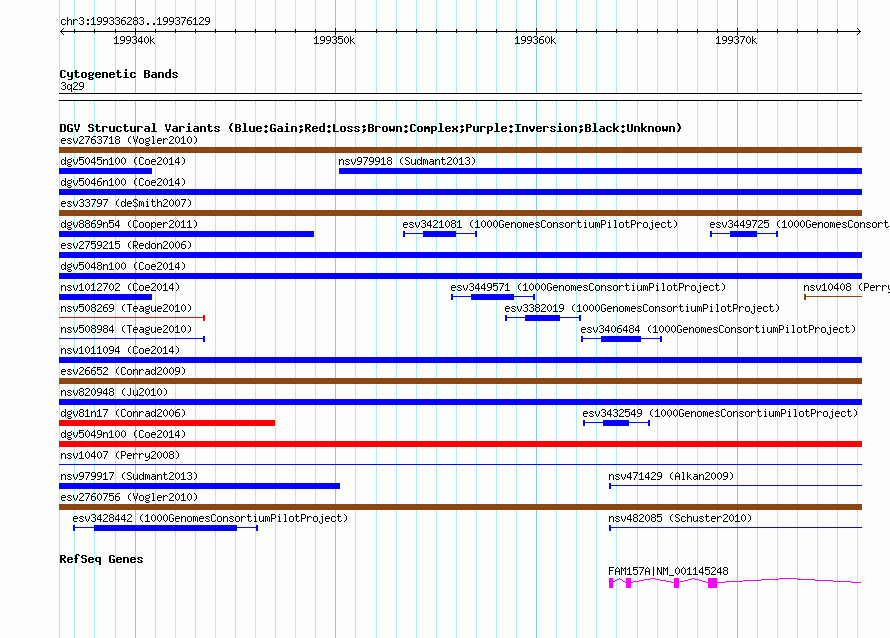Click the 199340k ruler tick label
The image size is (890, 638).
134,40
